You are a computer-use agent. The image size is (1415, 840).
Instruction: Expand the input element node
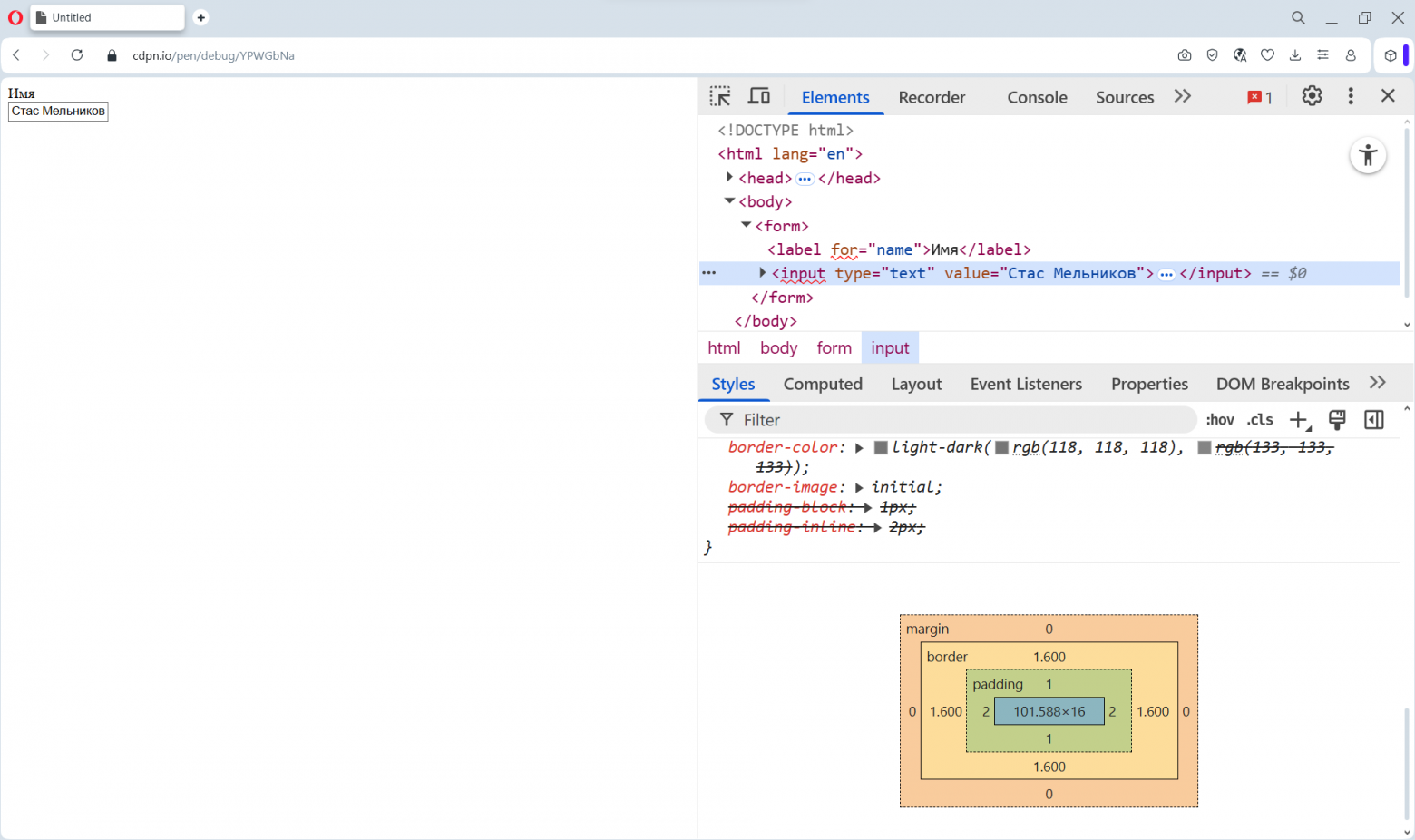[763, 272]
